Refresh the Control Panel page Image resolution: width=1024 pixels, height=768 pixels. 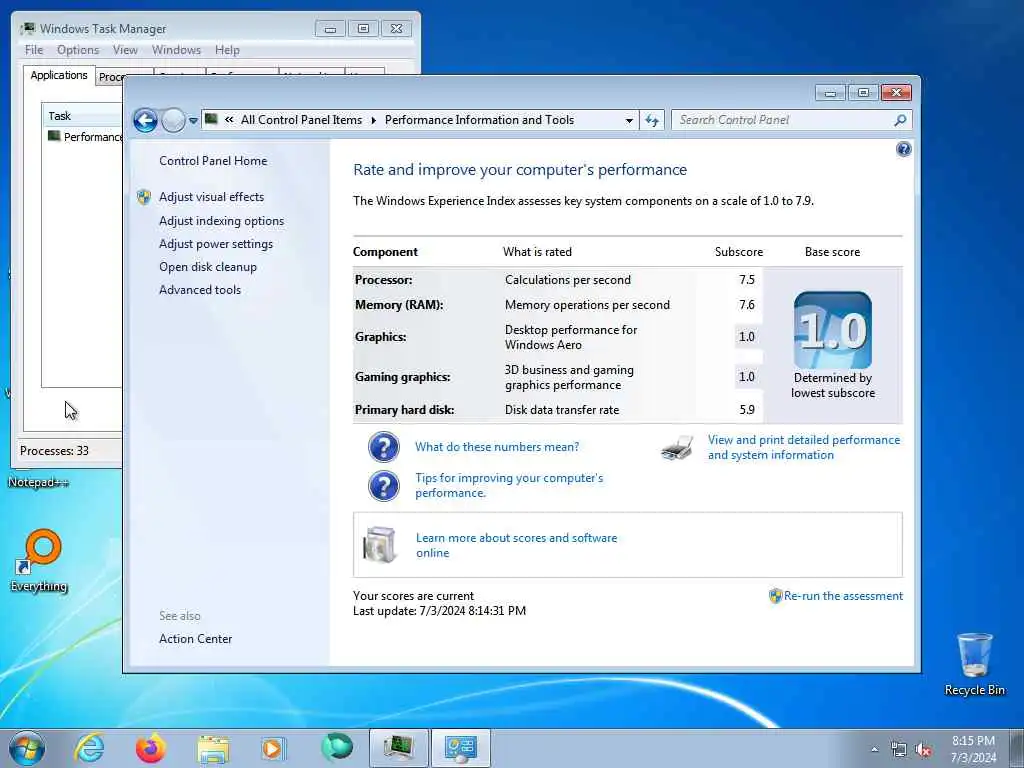(x=652, y=120)
